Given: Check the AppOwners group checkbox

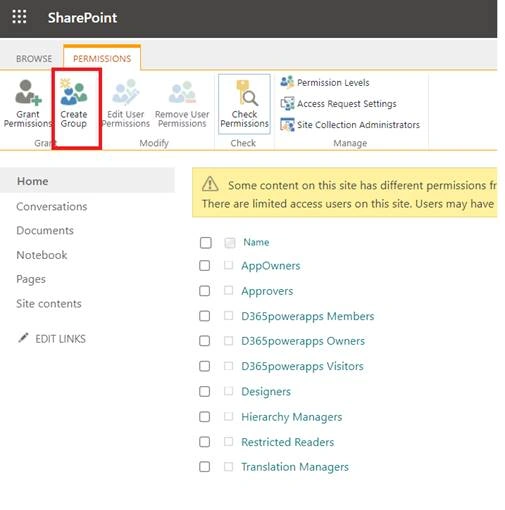Looking at the screenshot, I should 204,266.
